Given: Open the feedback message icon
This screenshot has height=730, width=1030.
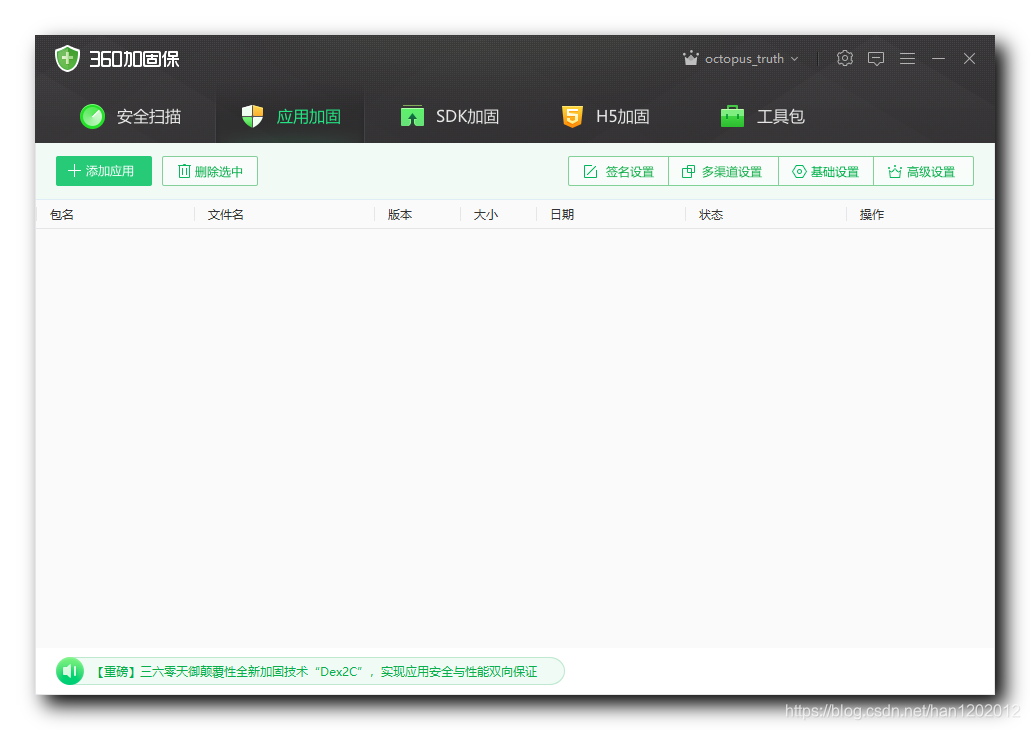Looking at the screenshot, I should 876,58.
